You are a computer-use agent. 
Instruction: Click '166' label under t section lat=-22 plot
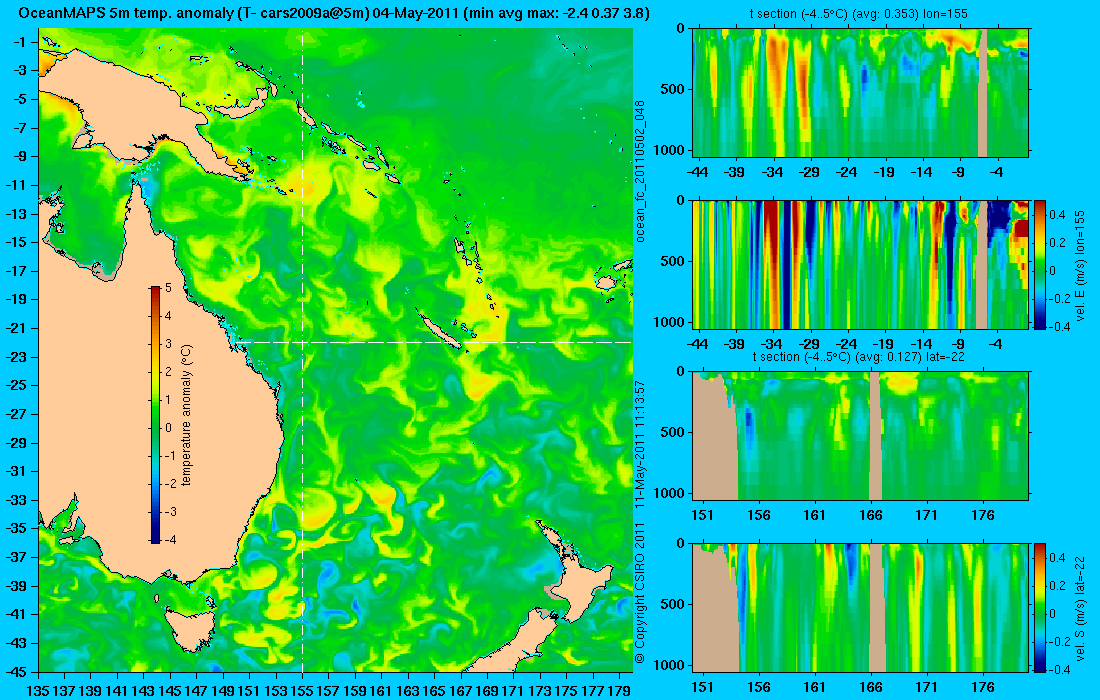tap(871, 515)
